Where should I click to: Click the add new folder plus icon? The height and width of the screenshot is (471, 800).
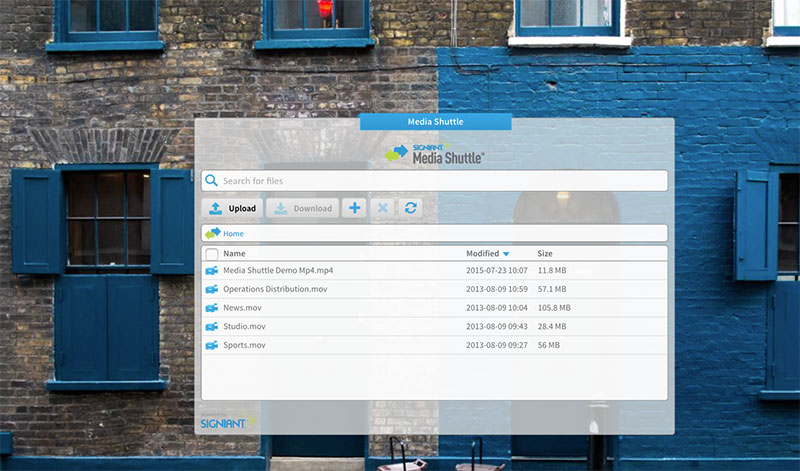click(x=354, y=208)
